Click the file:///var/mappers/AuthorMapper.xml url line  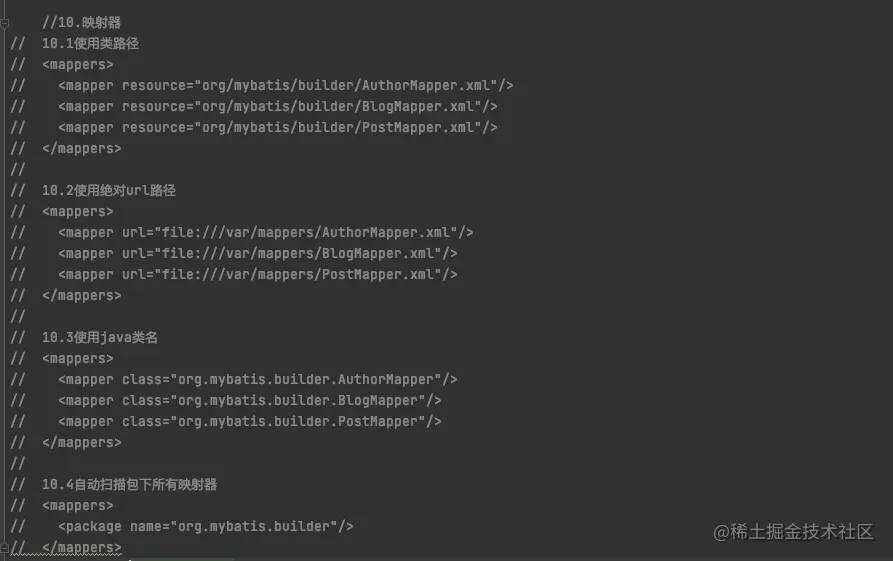265,233
